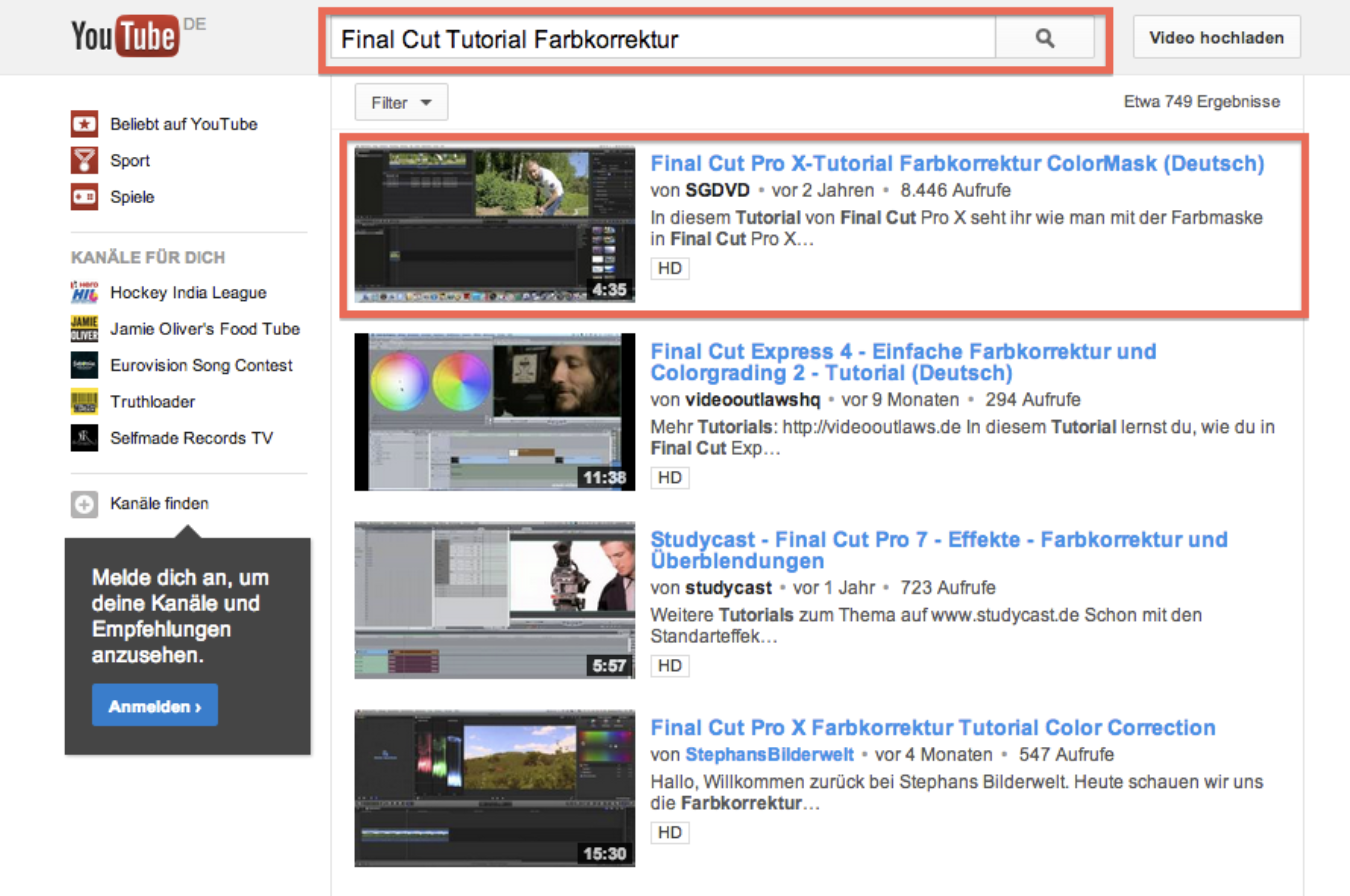Click the Truthloader channel icon
Viewport: 1350px width, 896px height.
pos(84,401)
